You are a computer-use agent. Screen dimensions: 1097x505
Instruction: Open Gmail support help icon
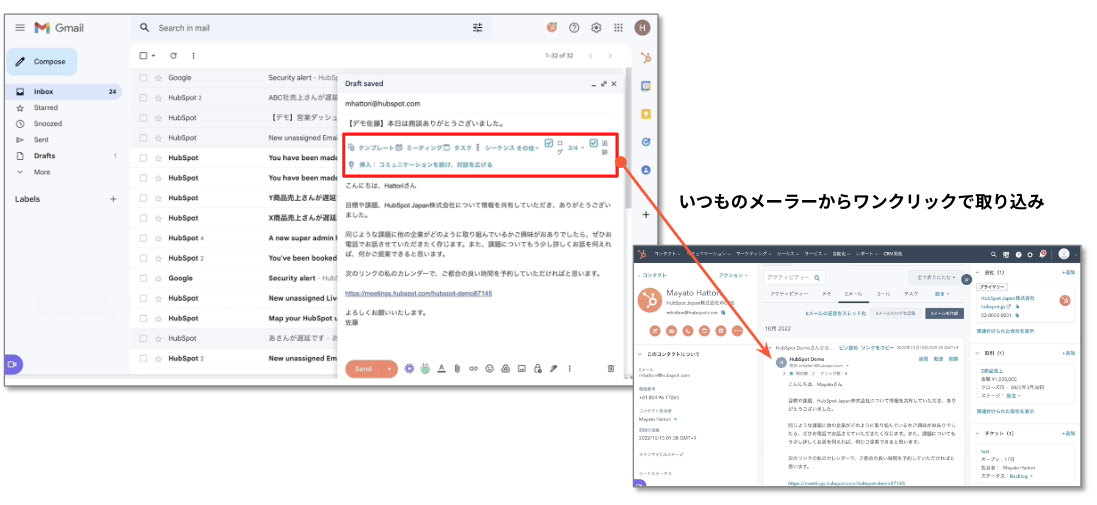click(574, 28)
